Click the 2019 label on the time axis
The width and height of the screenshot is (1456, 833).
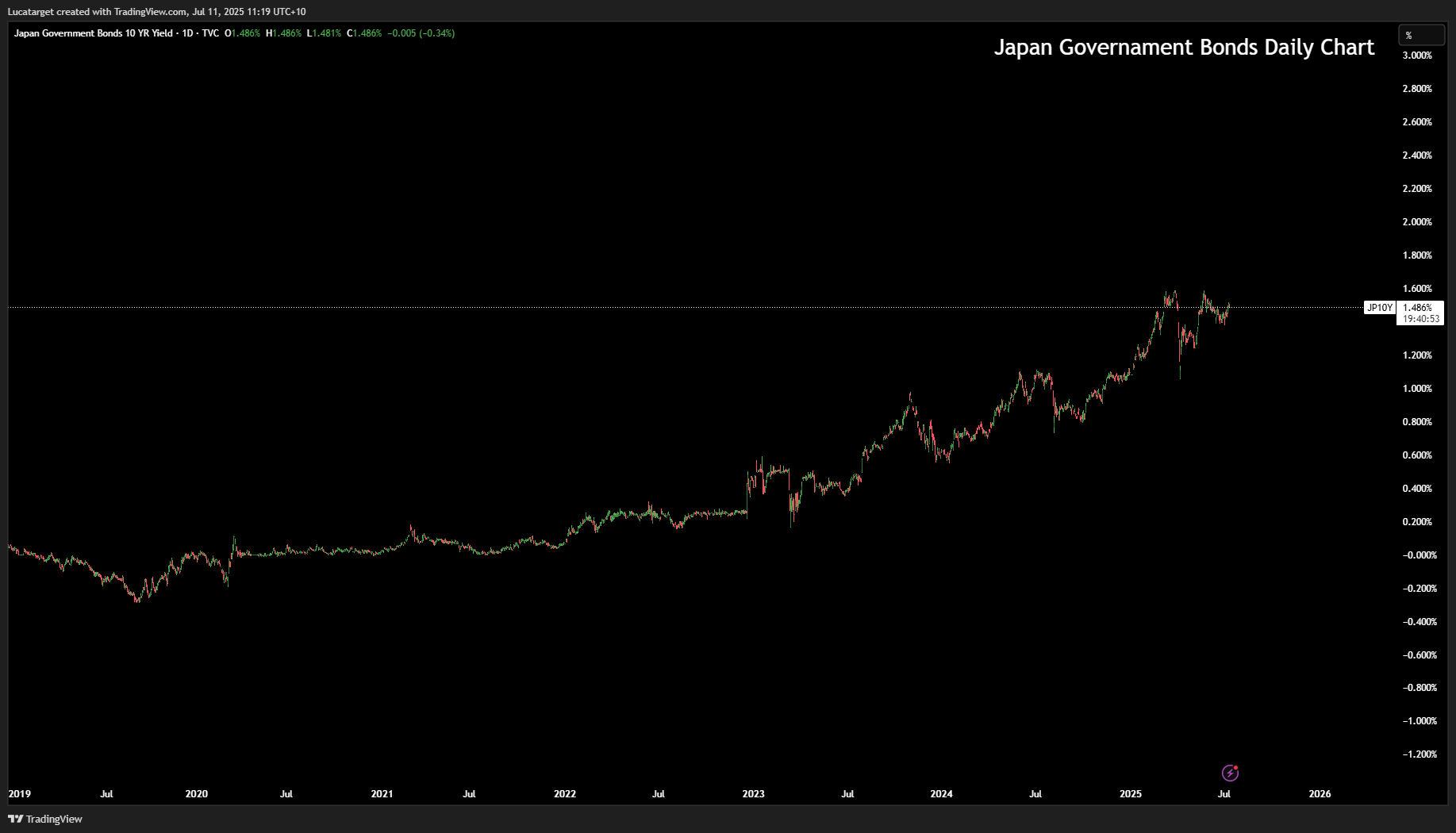(19, 793)
